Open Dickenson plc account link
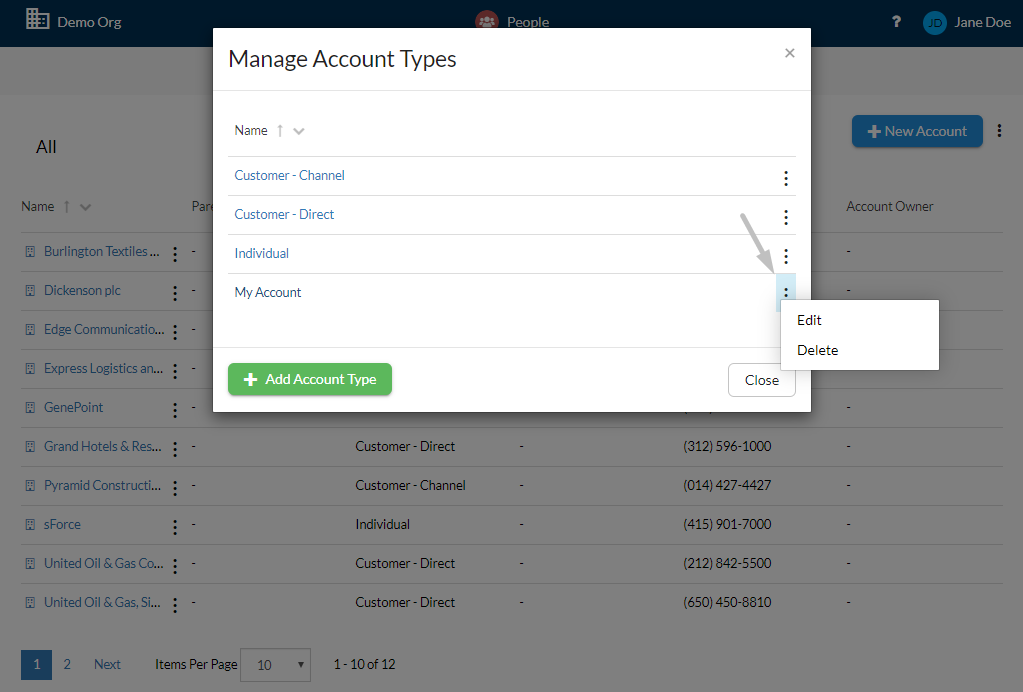 coord(82,291)
